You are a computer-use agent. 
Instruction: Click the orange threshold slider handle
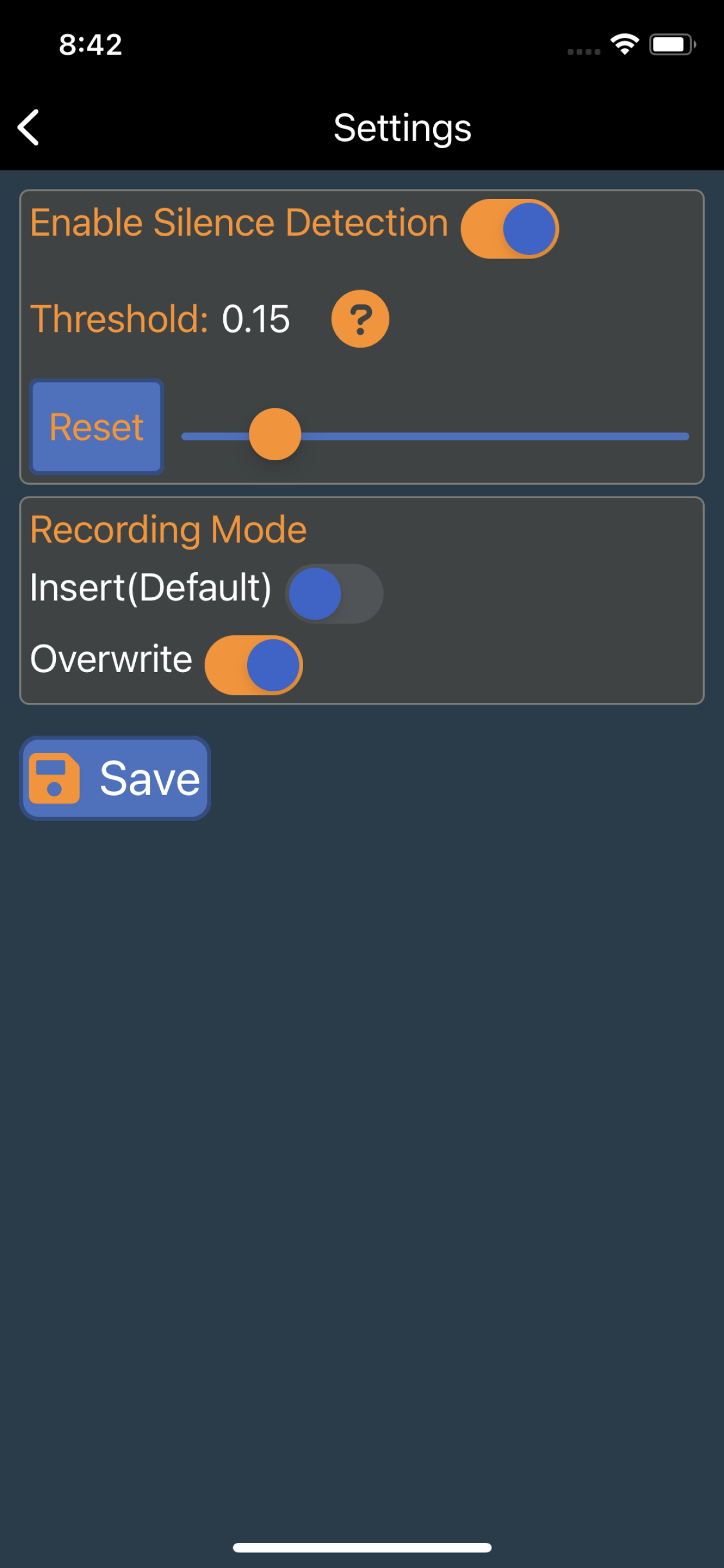[x=275, y=434]
